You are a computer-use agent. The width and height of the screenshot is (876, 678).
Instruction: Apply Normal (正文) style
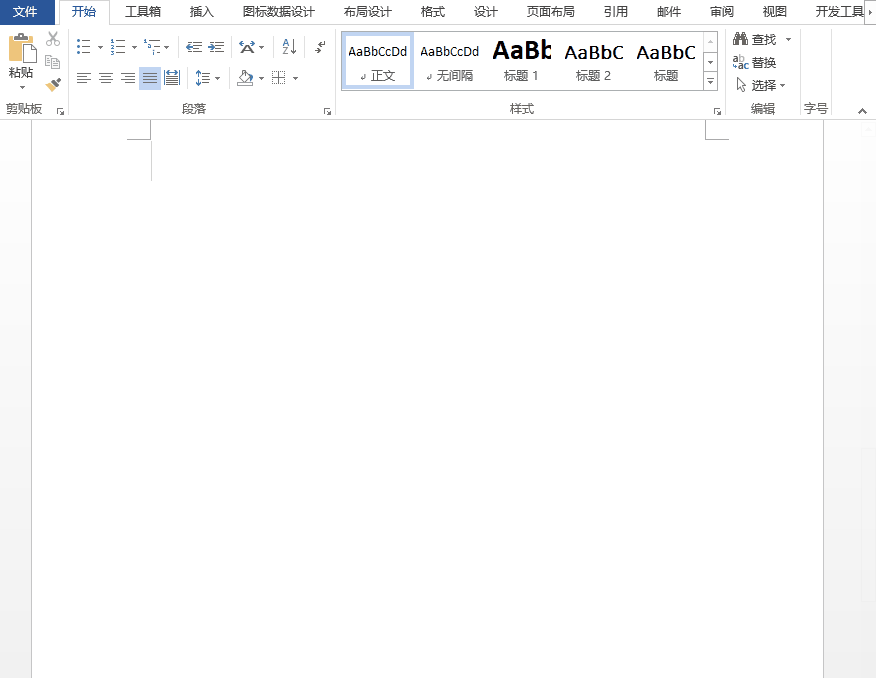(x=378, y=61)
